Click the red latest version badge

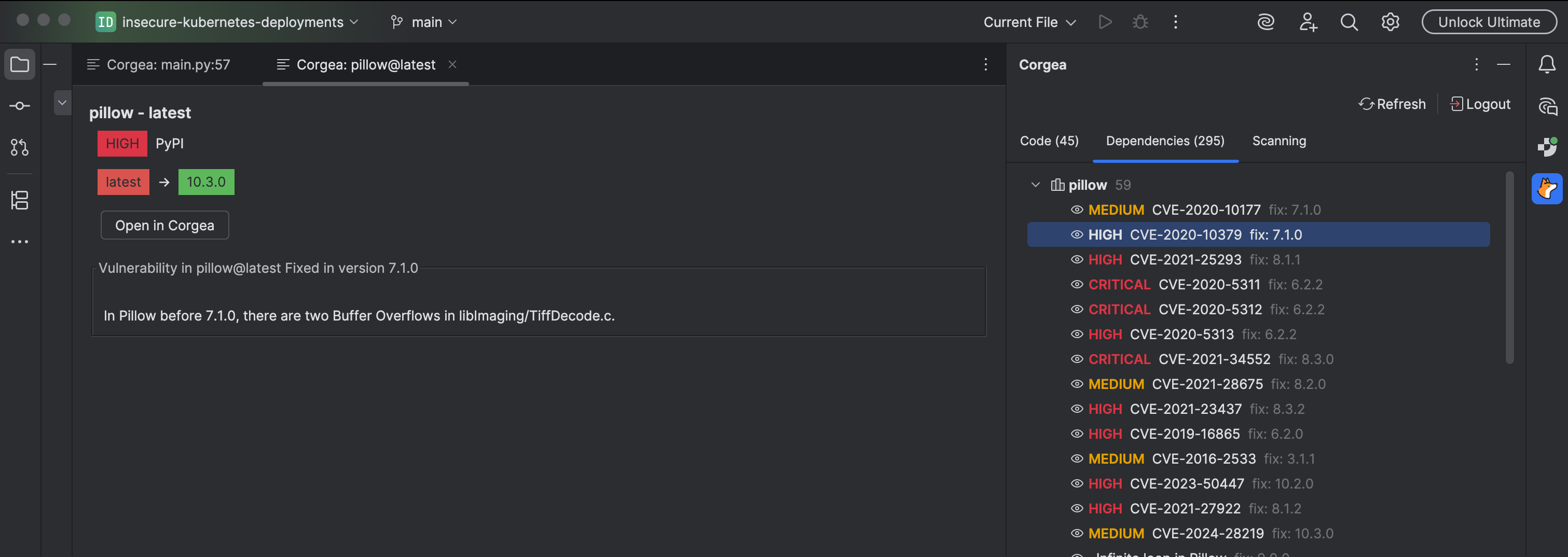[123, 182]
